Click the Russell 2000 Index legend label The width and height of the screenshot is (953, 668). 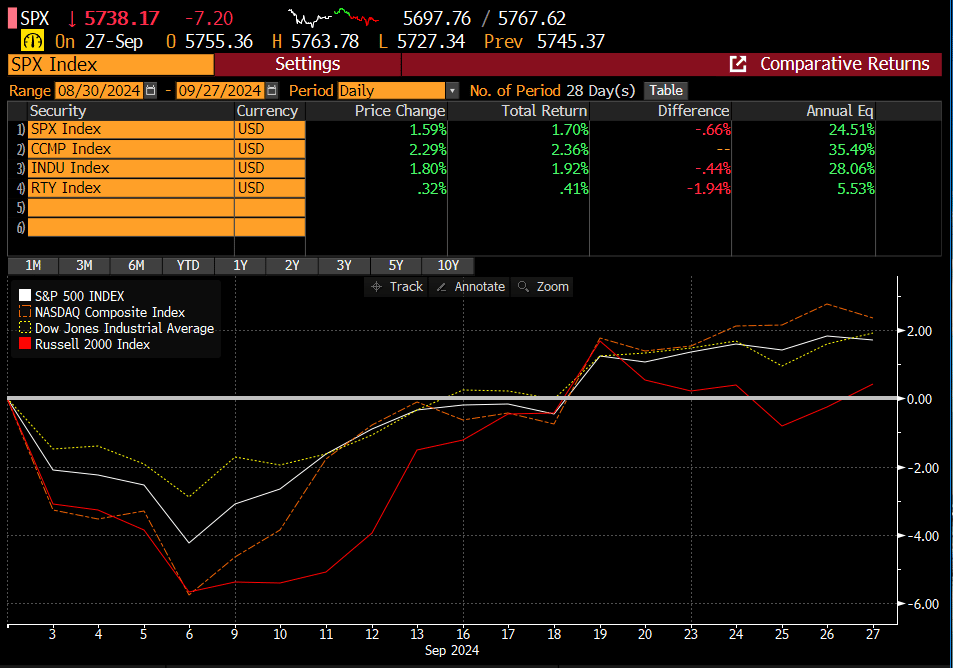pyautogui.click(x=92, y=344)
